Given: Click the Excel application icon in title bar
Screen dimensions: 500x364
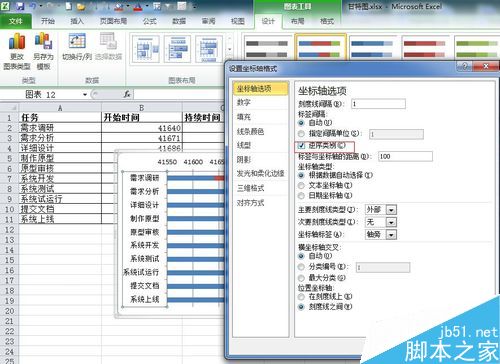Looking at the screenshot, I should [x=5, y=6].
